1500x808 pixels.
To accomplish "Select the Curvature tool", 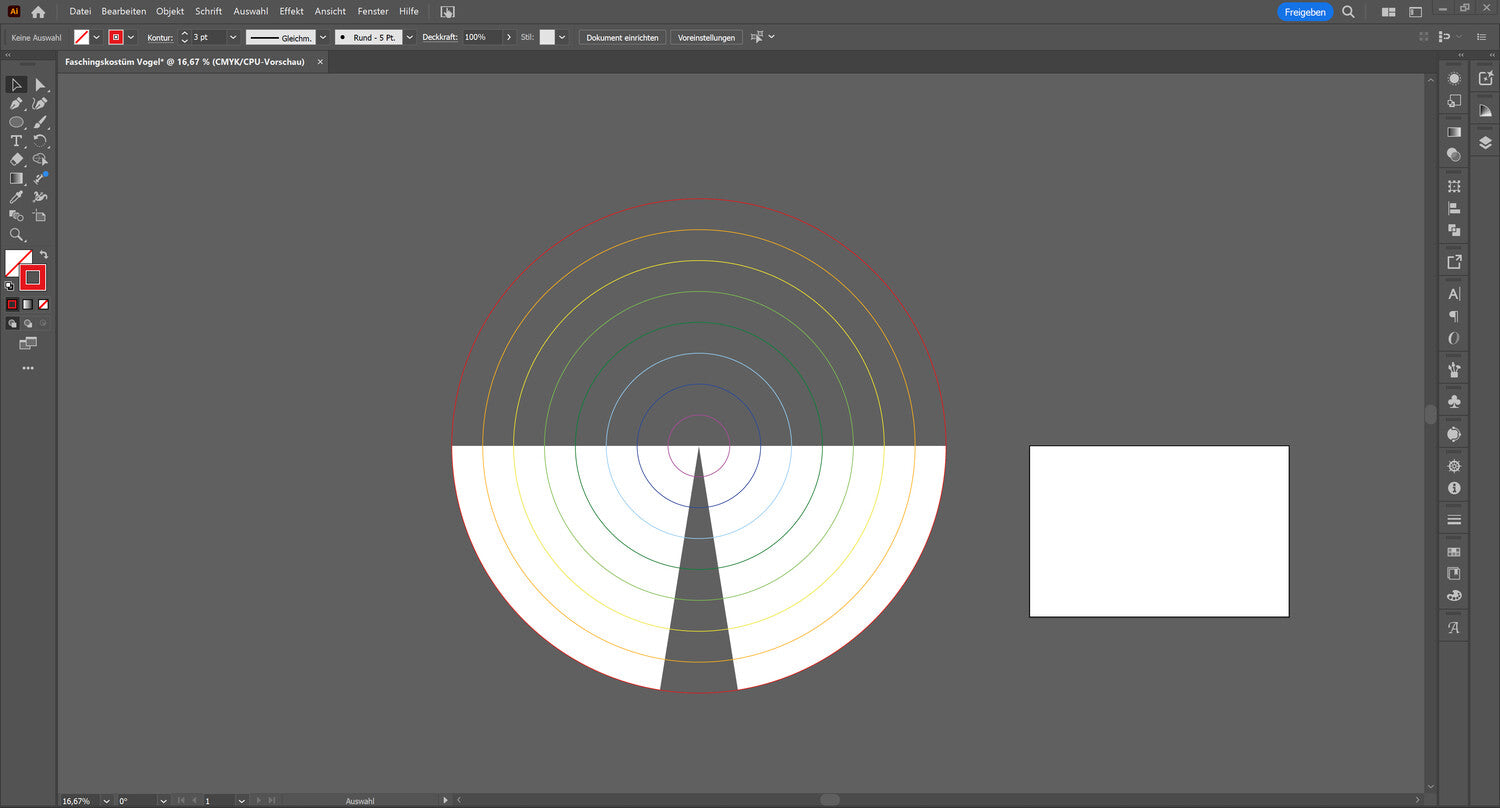I will (40, 104).
